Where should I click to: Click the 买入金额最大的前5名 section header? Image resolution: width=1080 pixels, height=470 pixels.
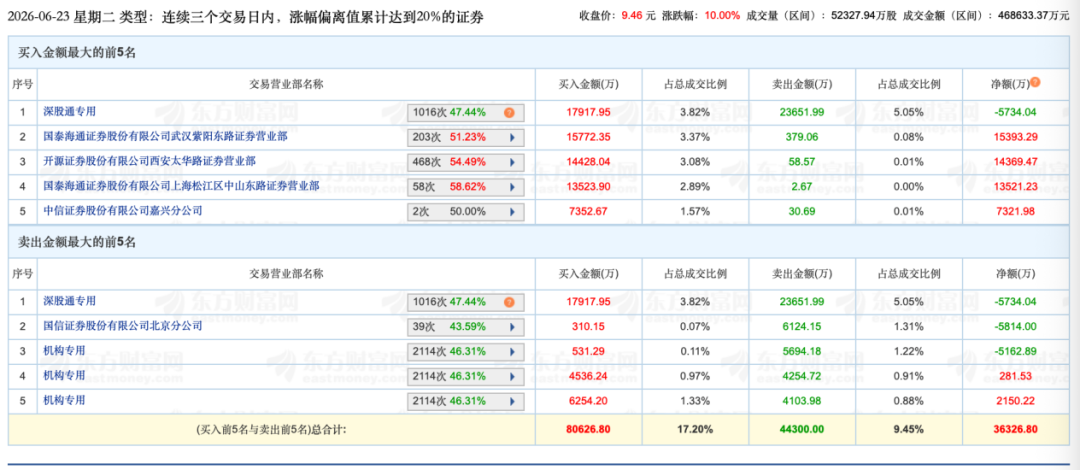pos(77,53)
